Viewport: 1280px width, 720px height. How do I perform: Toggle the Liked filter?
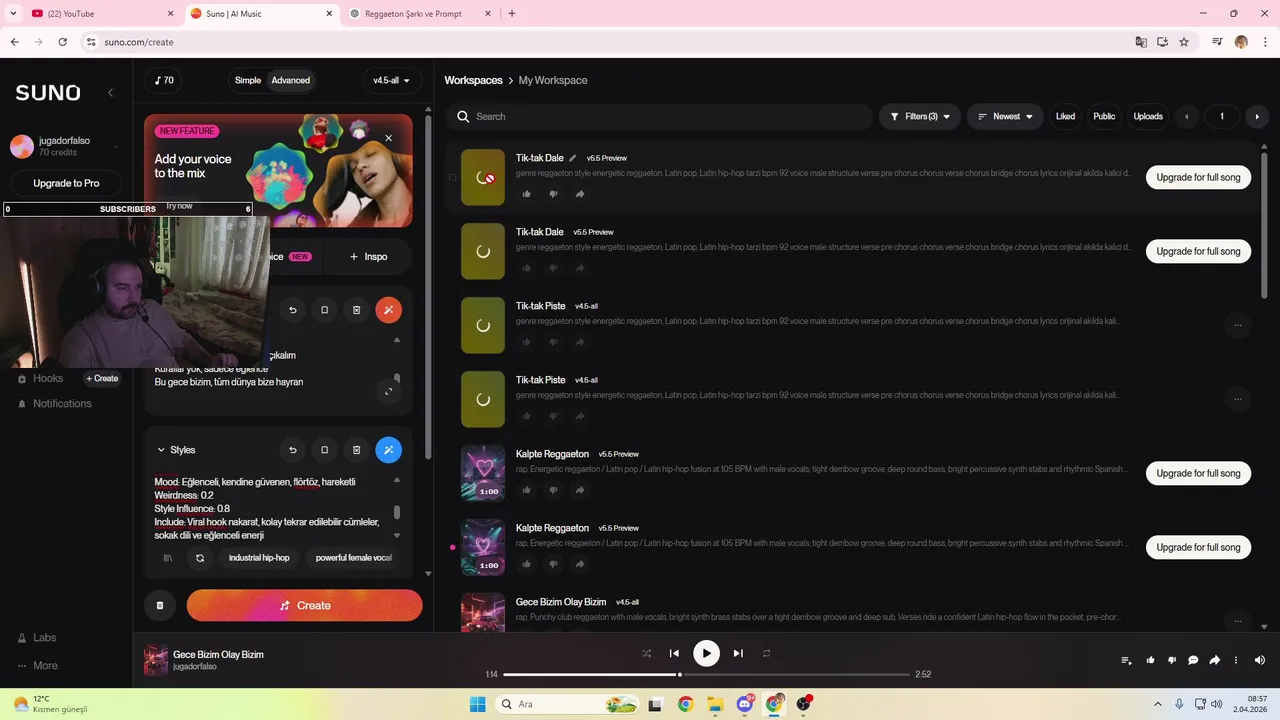click(1066, 116)
